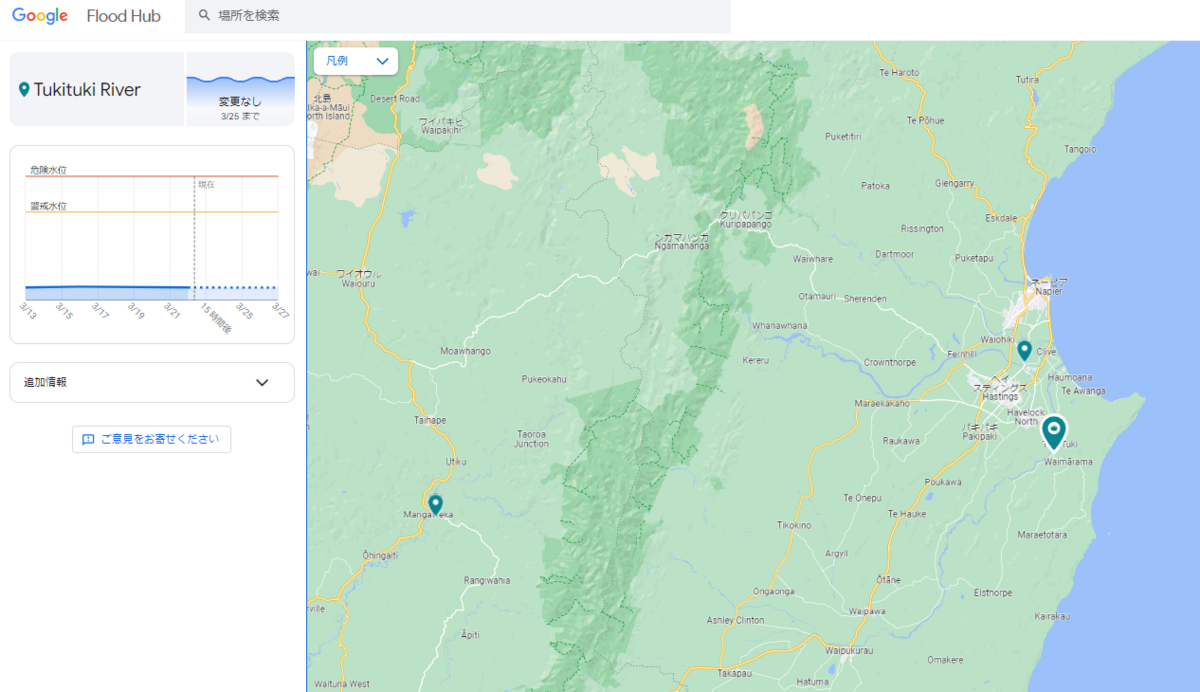Click the 現在 marker on the chart
This screenshot has height=692, width=1200.
click(x=206, y=185)
